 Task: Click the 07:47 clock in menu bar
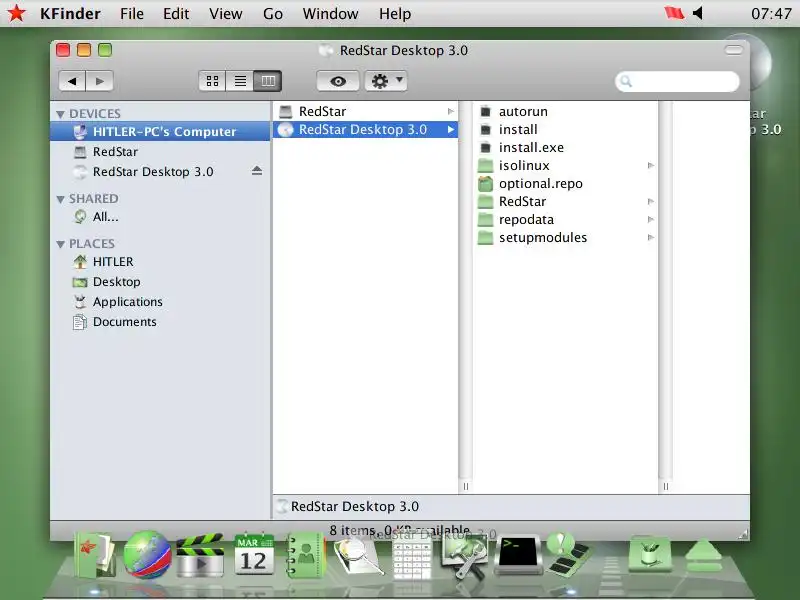tap(771, 14)
